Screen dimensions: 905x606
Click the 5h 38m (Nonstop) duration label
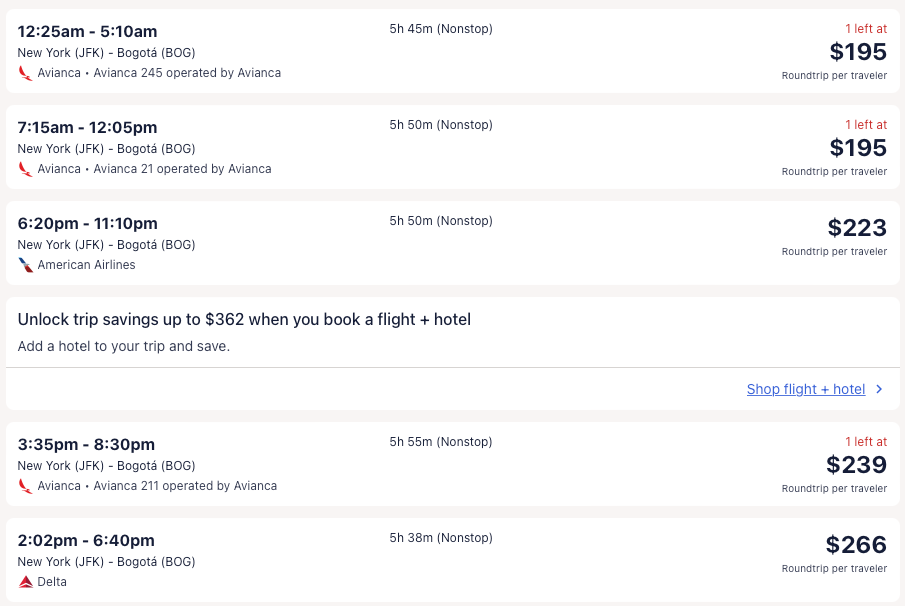(441, 538)
